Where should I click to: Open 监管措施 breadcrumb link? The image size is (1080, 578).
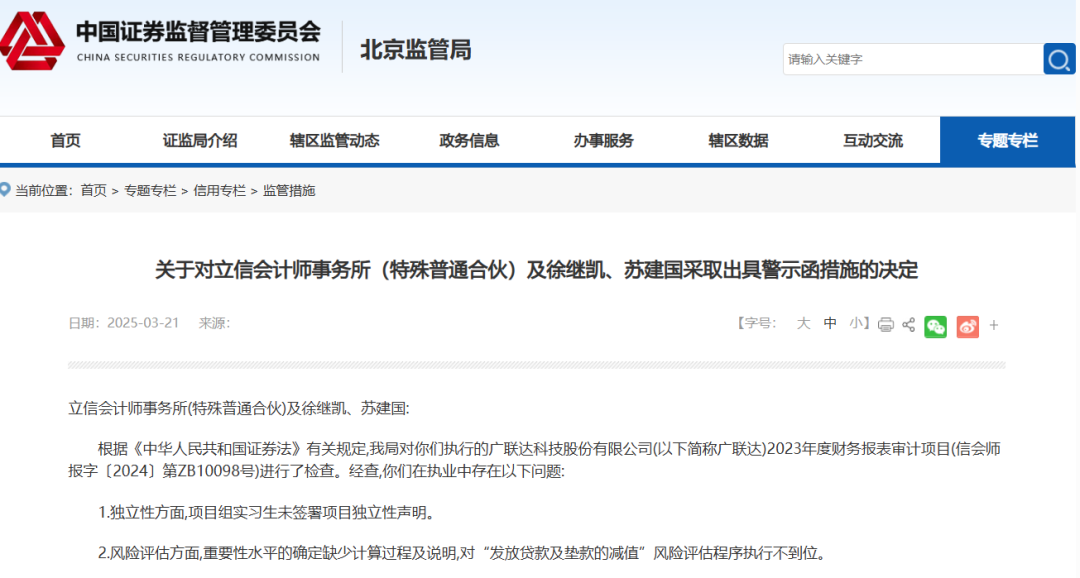pos(289,190)
